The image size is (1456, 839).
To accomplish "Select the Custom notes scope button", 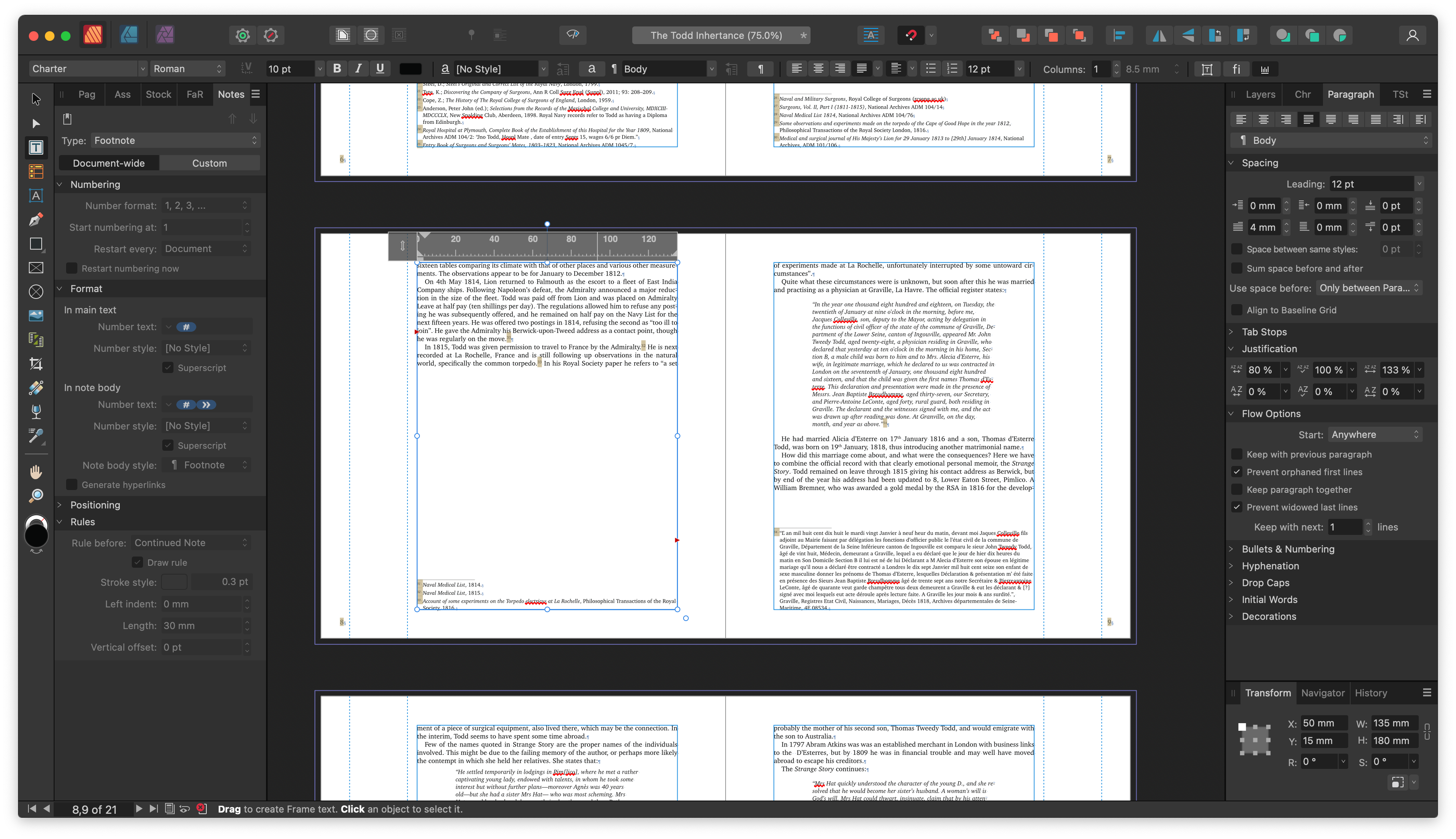I will coord(209,163).
